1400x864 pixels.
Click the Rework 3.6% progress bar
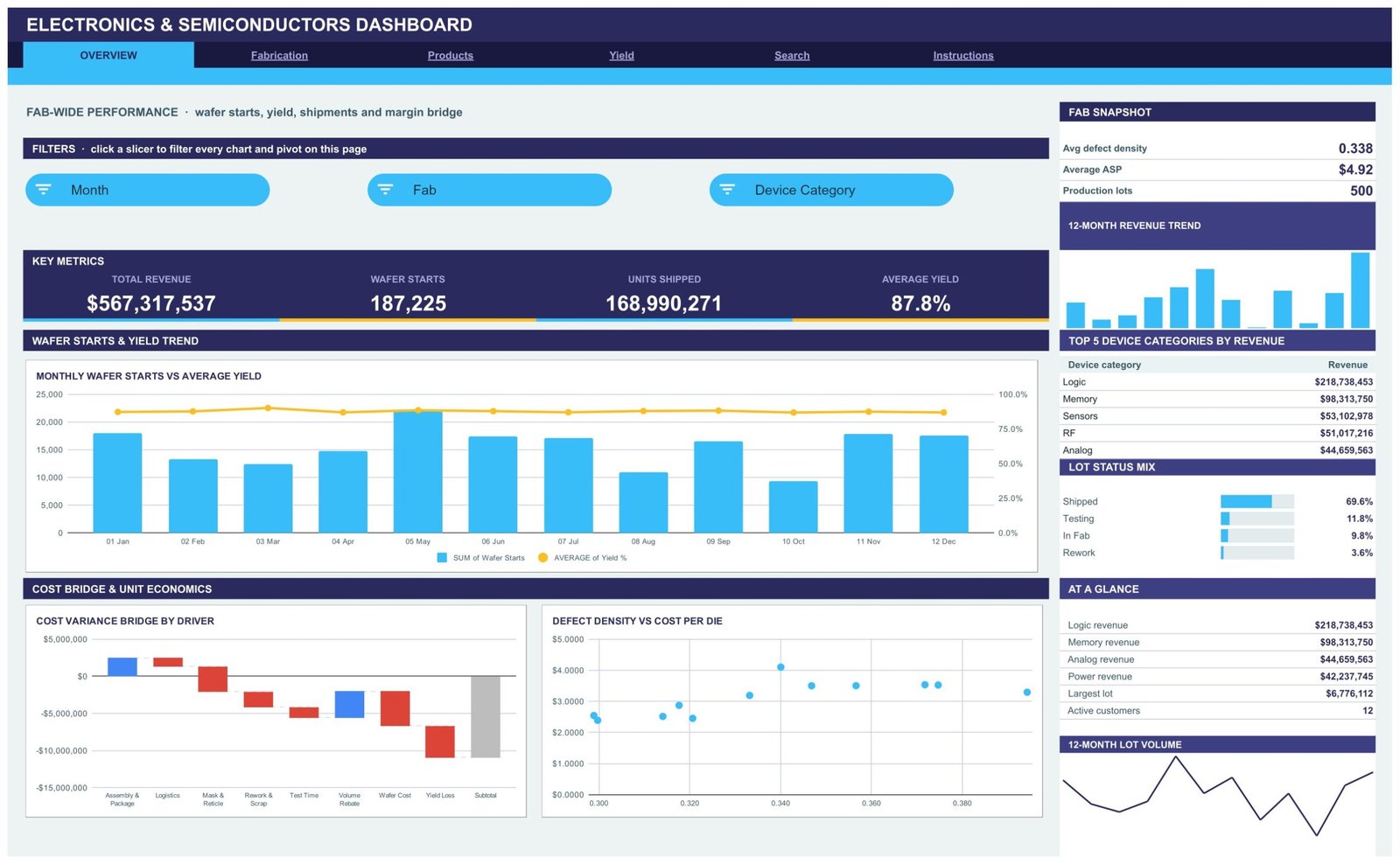pyautogui.click(x=1257, y=553)
